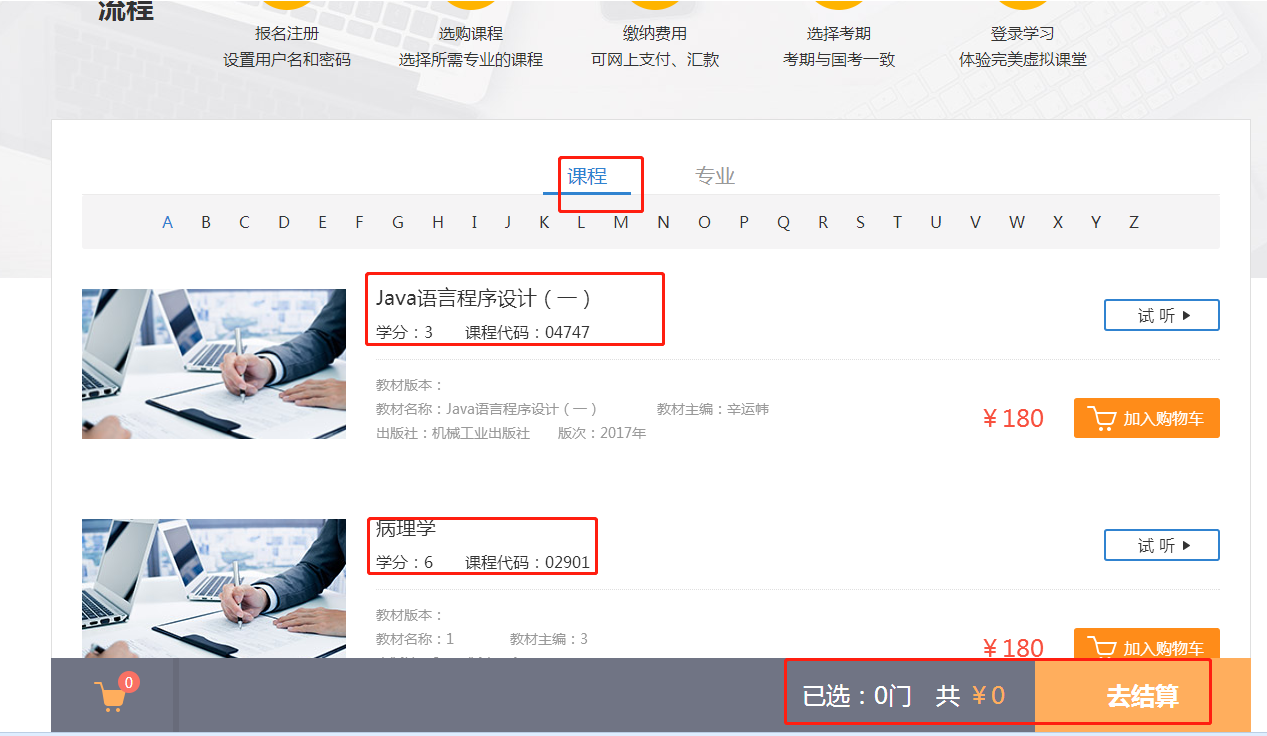Add 病理学 course to shopping cart

[1146, 645]
